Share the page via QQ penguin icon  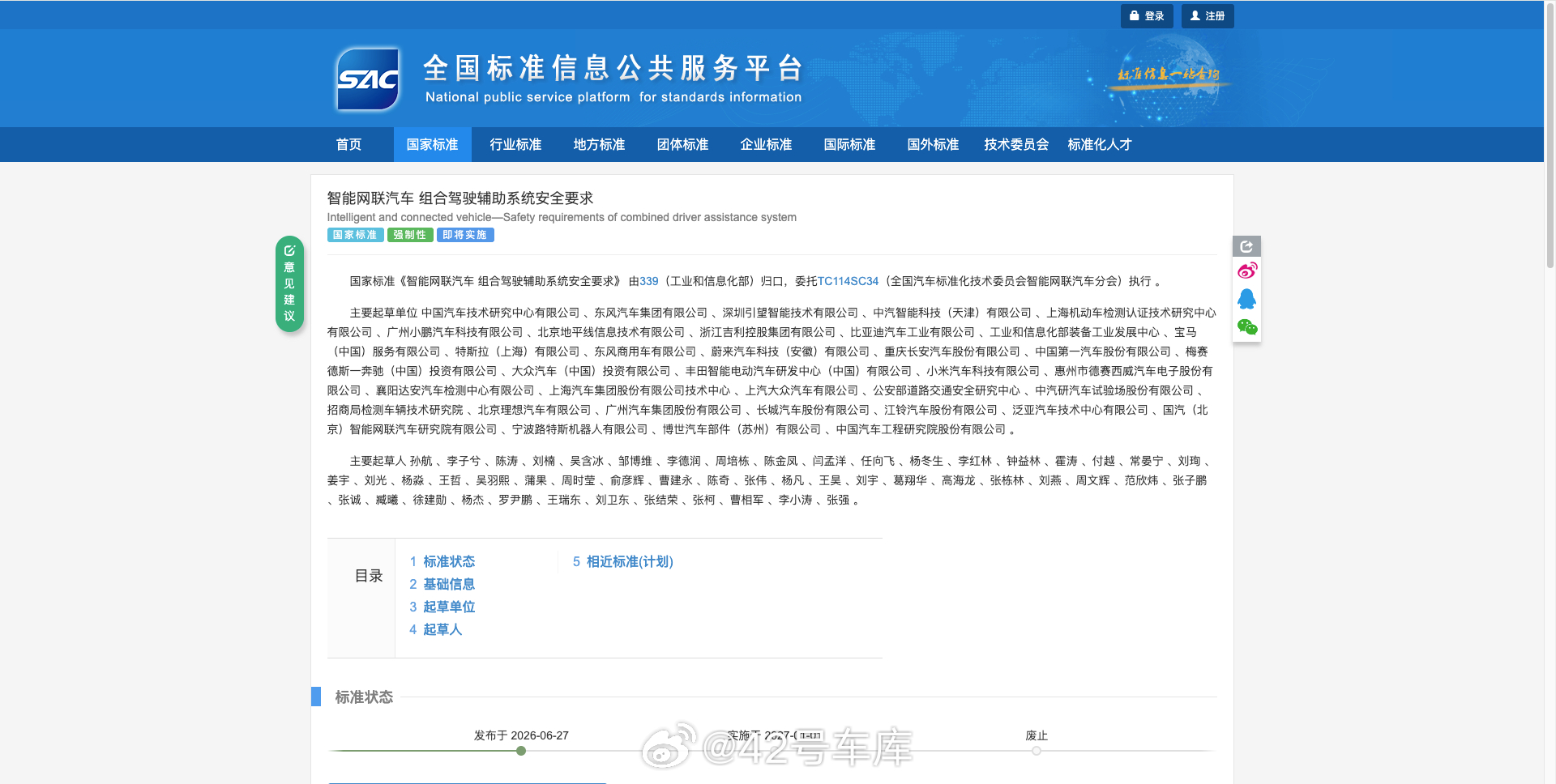pyautogui.click(x=1246, y=299)
